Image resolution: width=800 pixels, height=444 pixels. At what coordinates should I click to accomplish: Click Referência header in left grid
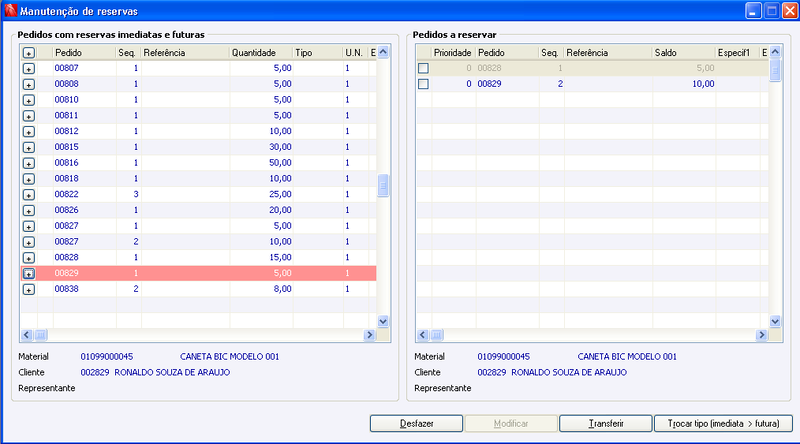[x=185, y=53]
